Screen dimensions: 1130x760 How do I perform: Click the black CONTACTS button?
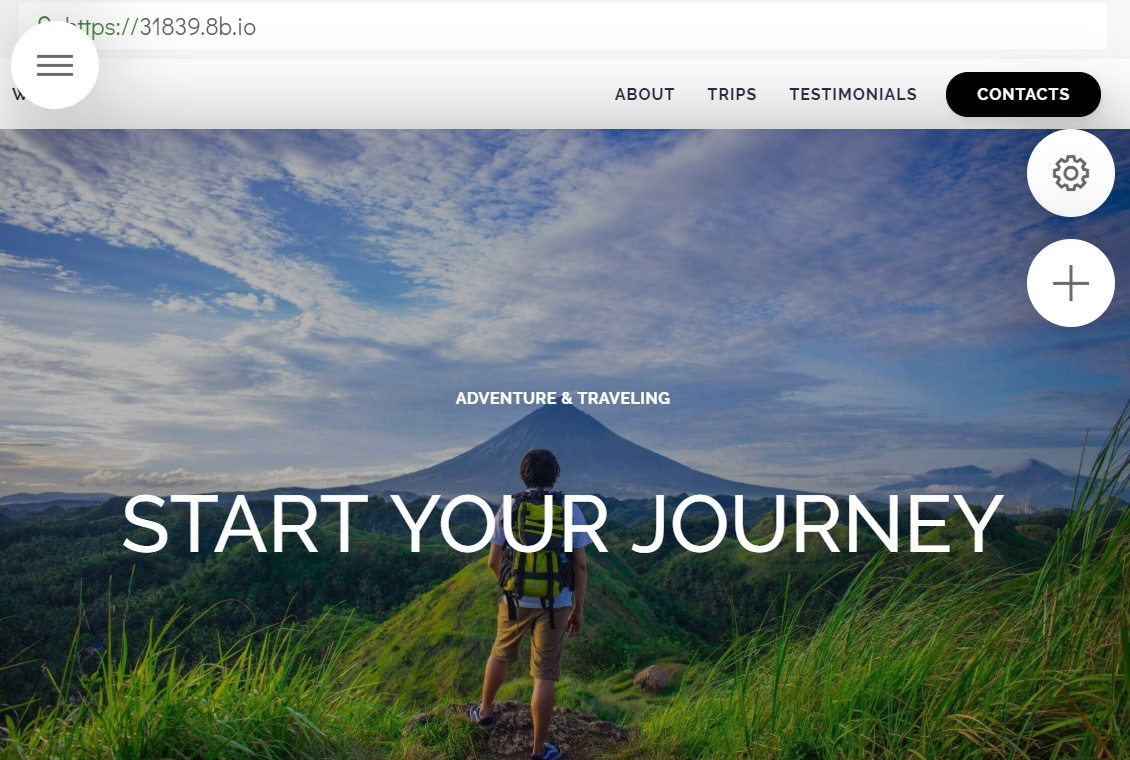click(1023, 94)
